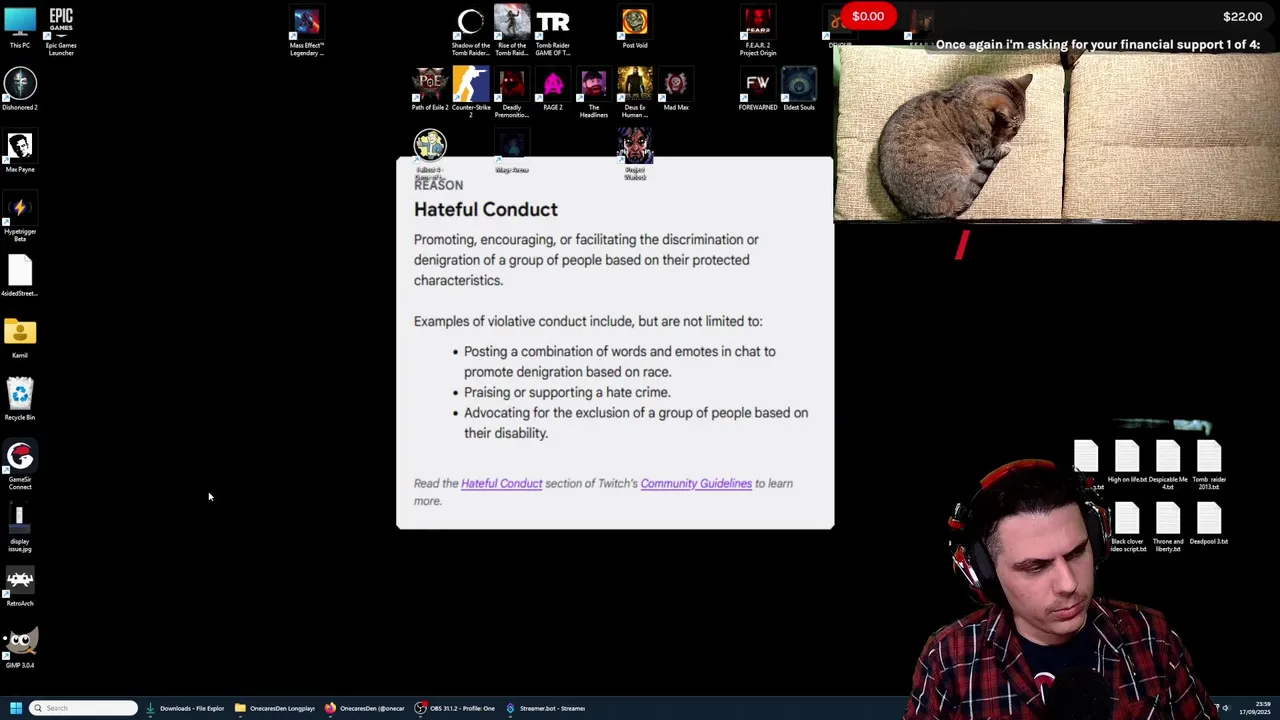This screenshot has width=1280, height=720.
Task: Select the Deus Ex Human Revolution icon
Action: pyautogui.click(x=635, y=93)
